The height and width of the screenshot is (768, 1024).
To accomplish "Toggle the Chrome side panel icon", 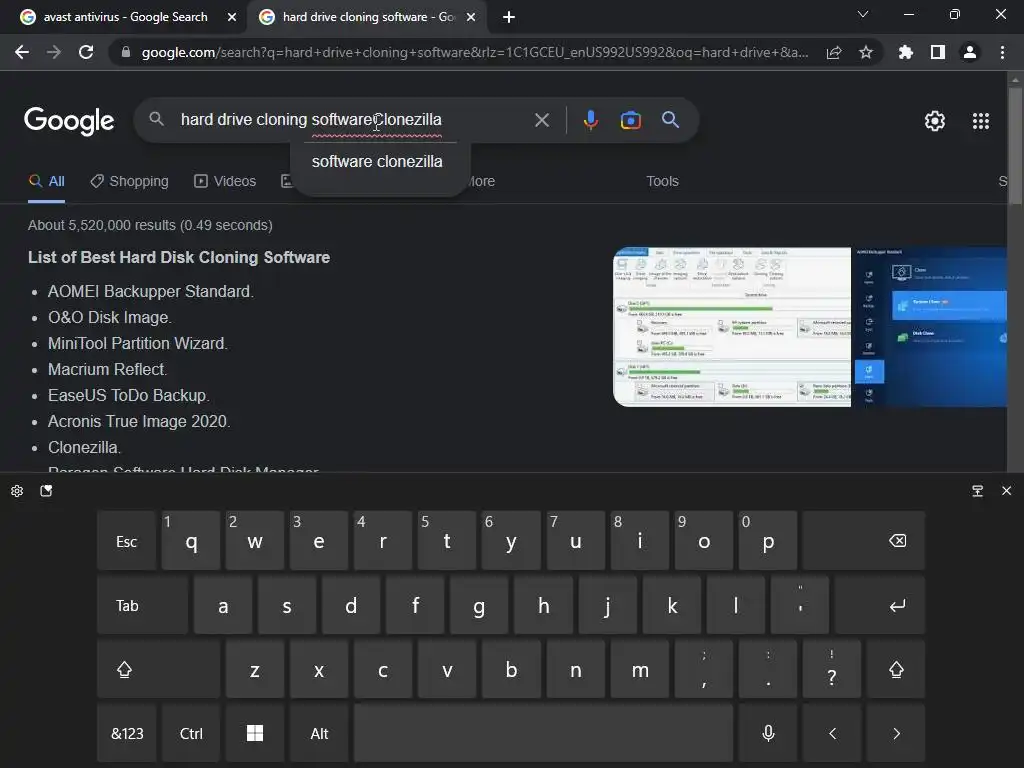I will pos(938,52).
